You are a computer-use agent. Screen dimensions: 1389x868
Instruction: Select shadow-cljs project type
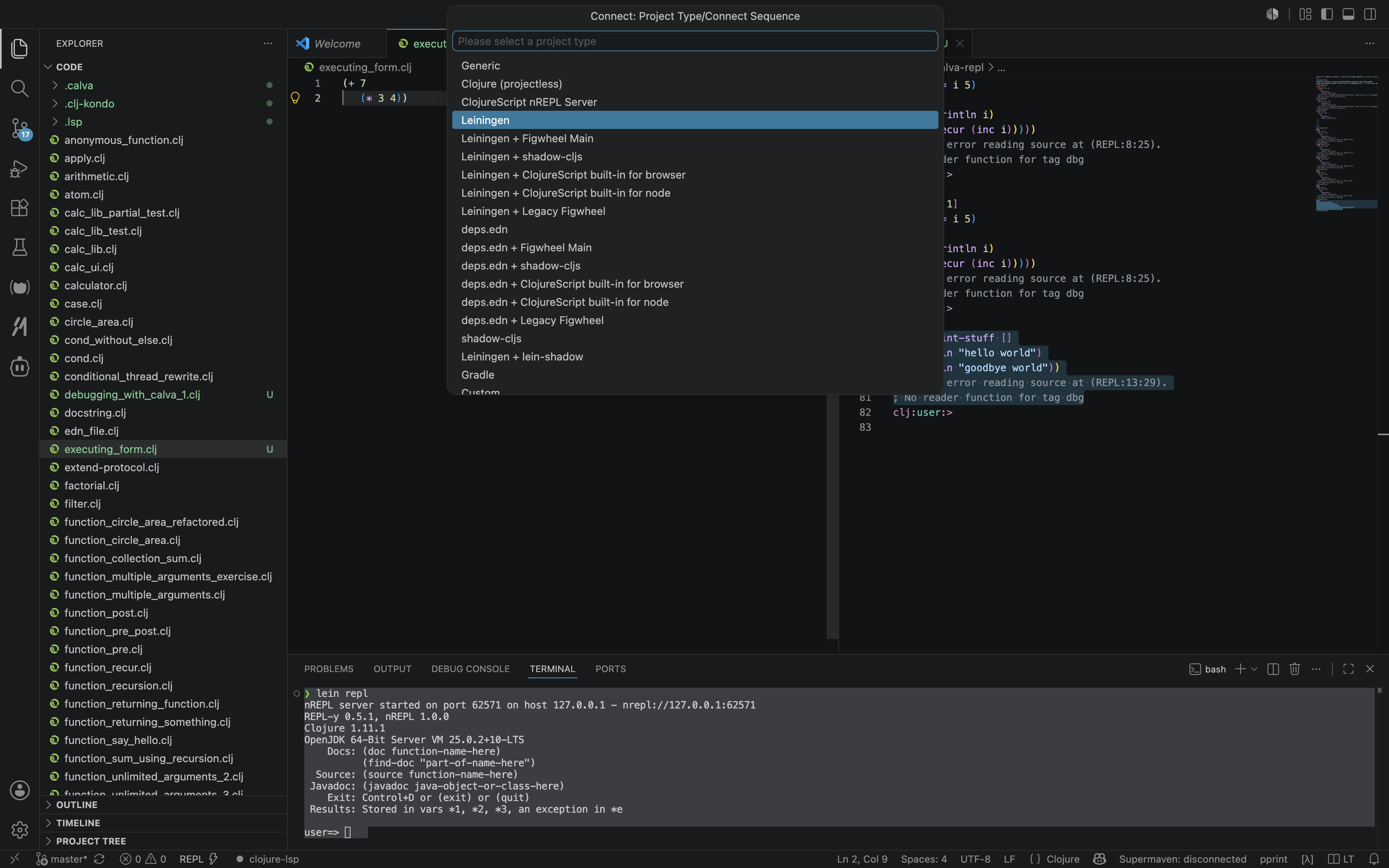click(x=694, y=338)
